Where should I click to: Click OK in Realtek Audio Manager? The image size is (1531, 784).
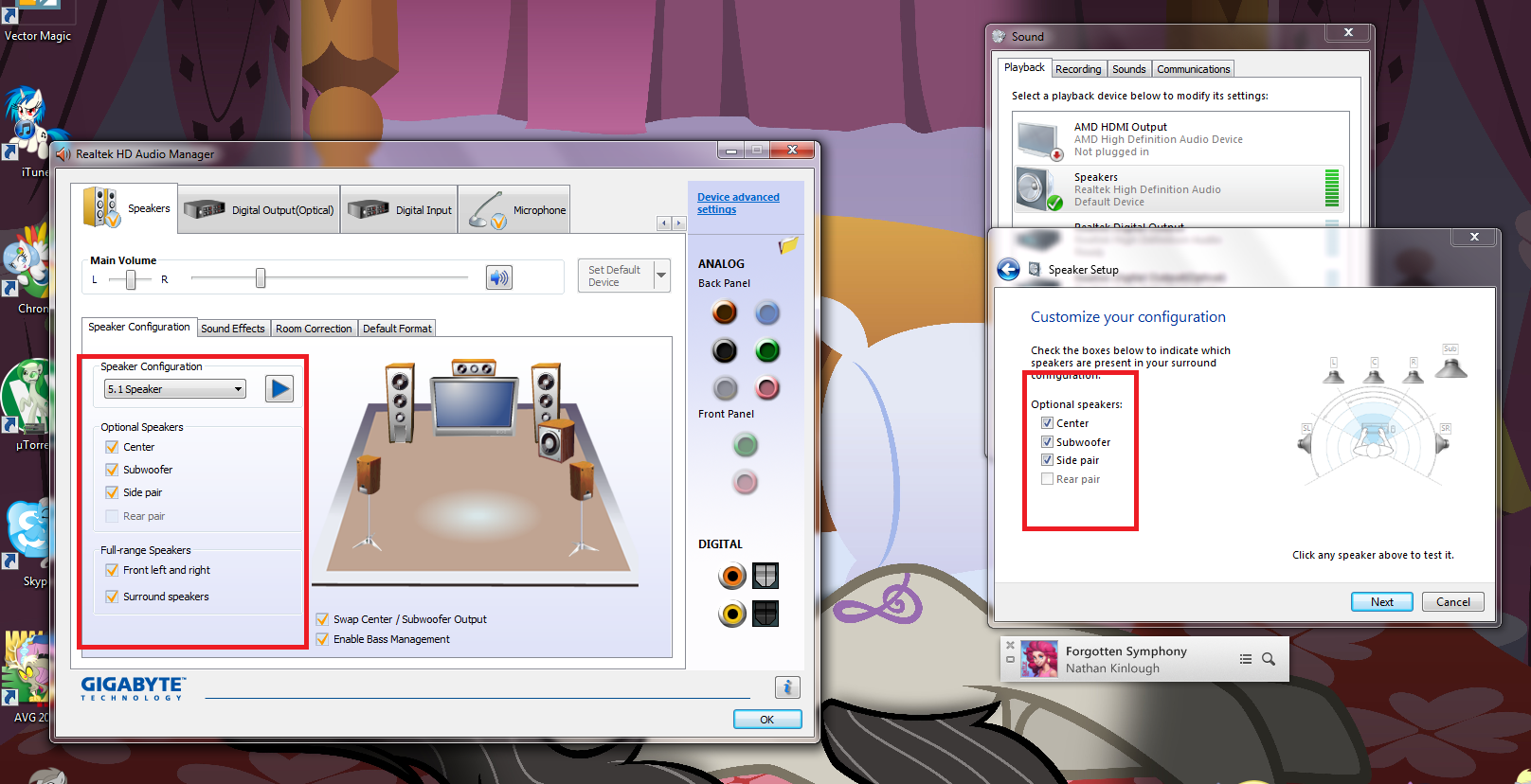coord(767,720)
